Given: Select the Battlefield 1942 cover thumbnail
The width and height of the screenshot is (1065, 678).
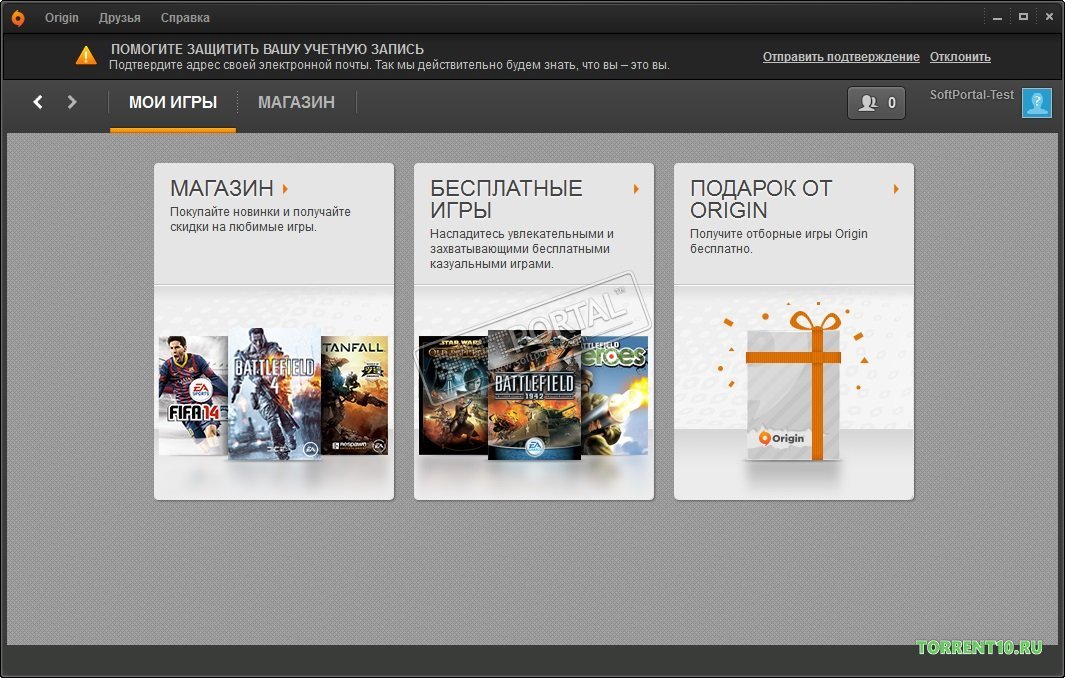Looking at the screenshot, I should (x=534, y=395).
